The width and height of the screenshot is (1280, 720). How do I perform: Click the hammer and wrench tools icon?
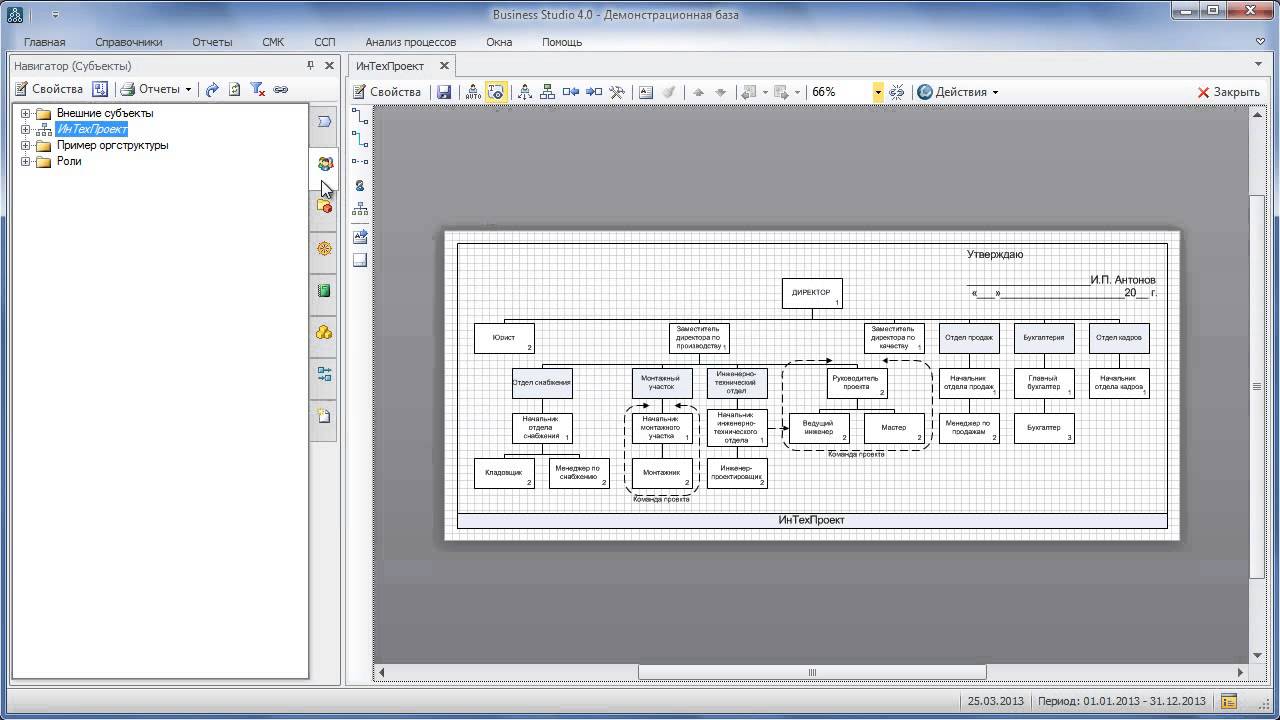(x=617, y=92)
